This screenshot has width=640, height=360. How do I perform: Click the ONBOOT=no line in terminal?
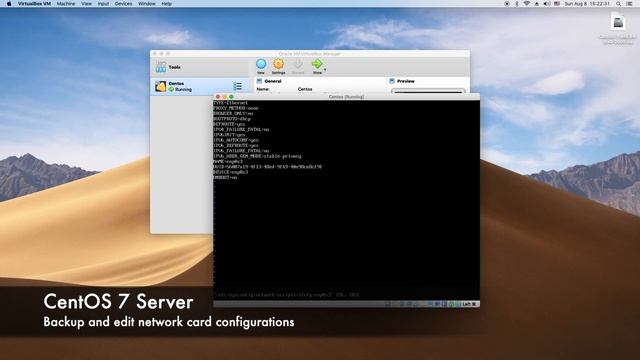pos(225,177)
